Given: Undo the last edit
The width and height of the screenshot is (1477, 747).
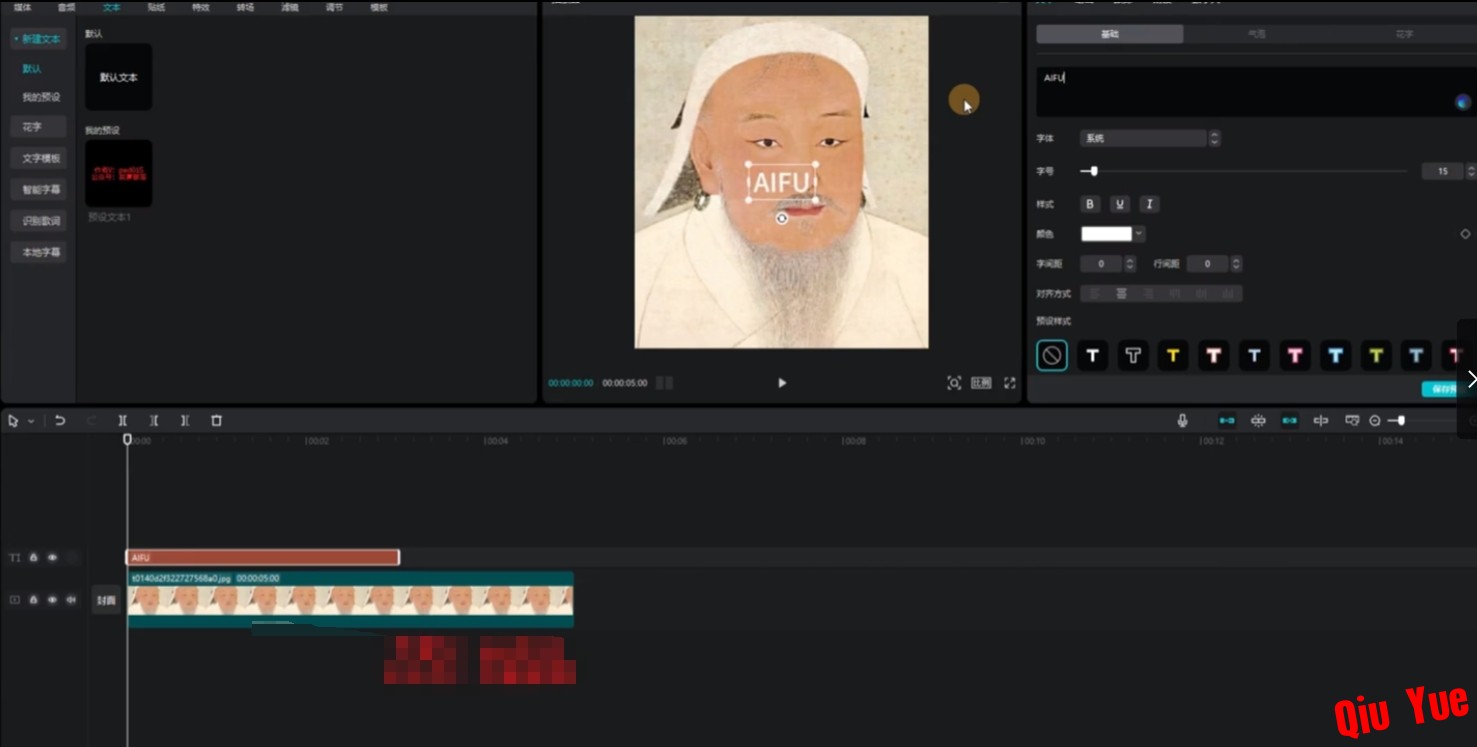Looking at the screenshot, I should [x=60, y=421].
